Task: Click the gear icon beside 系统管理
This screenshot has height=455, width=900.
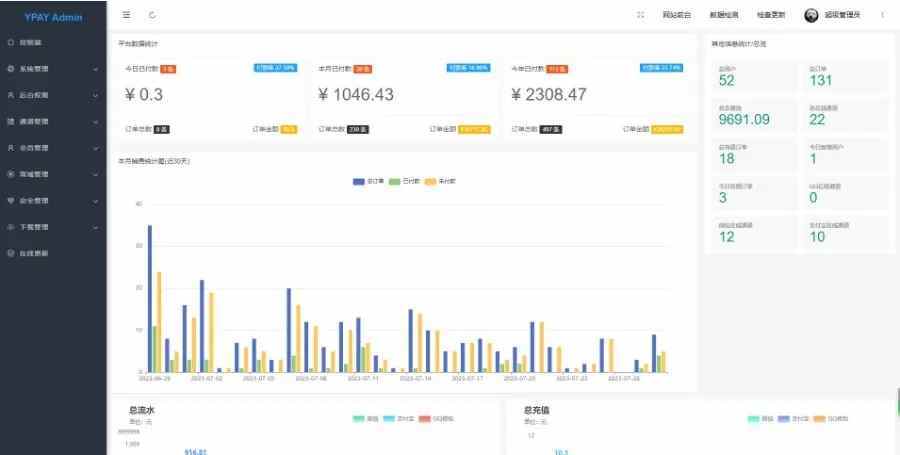Action: pos(11,69)
